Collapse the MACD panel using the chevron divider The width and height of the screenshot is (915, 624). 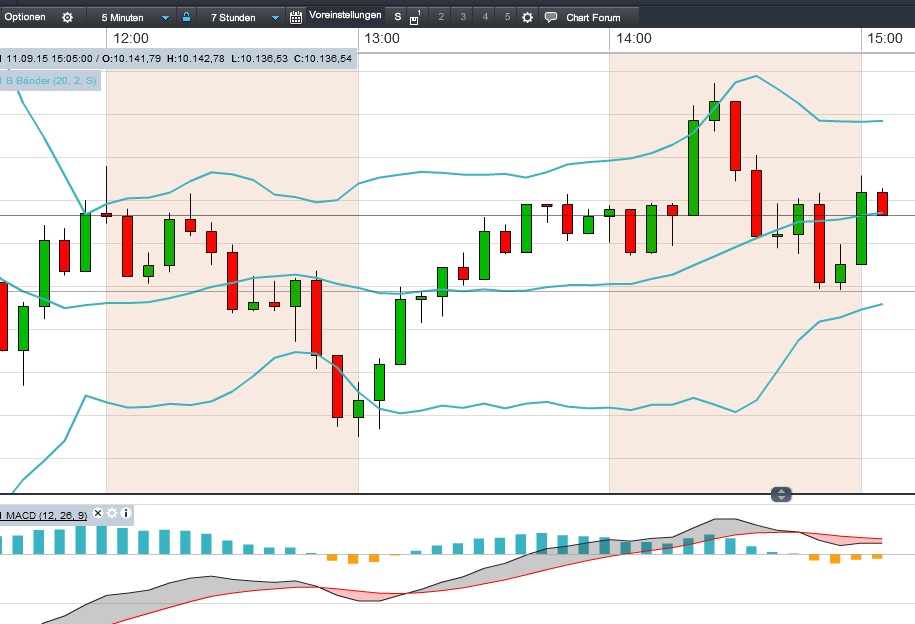click(779, 494)
